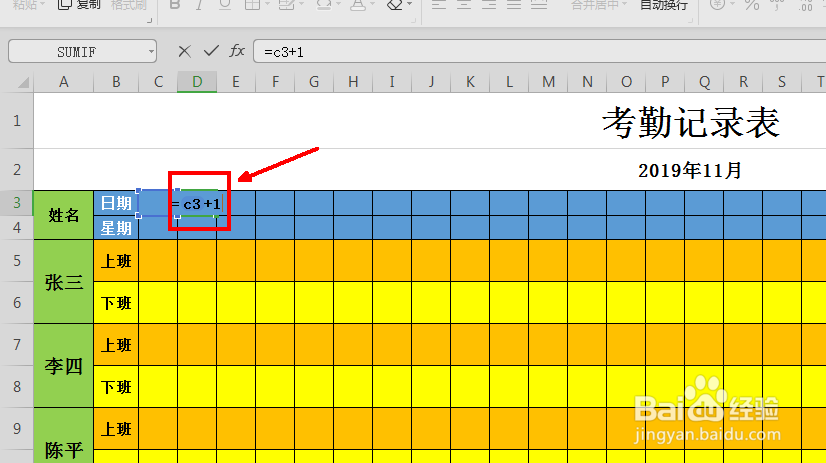Open the 合并居中 dropdown arrow
This screenshot has height=463, width=826.
(x=624, y=4)
